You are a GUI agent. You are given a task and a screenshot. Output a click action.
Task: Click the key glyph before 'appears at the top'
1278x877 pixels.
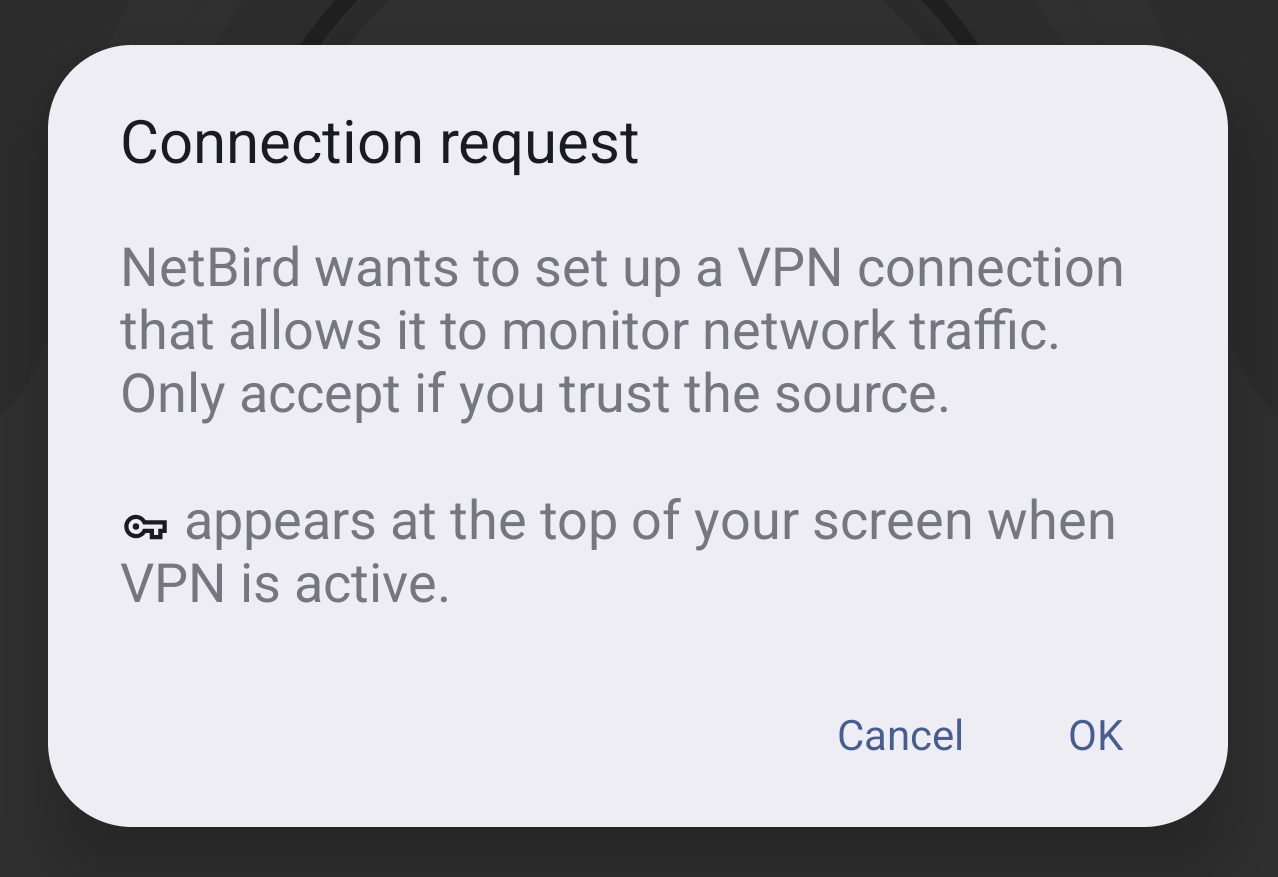pyautogui.click(x=146, y=525)
